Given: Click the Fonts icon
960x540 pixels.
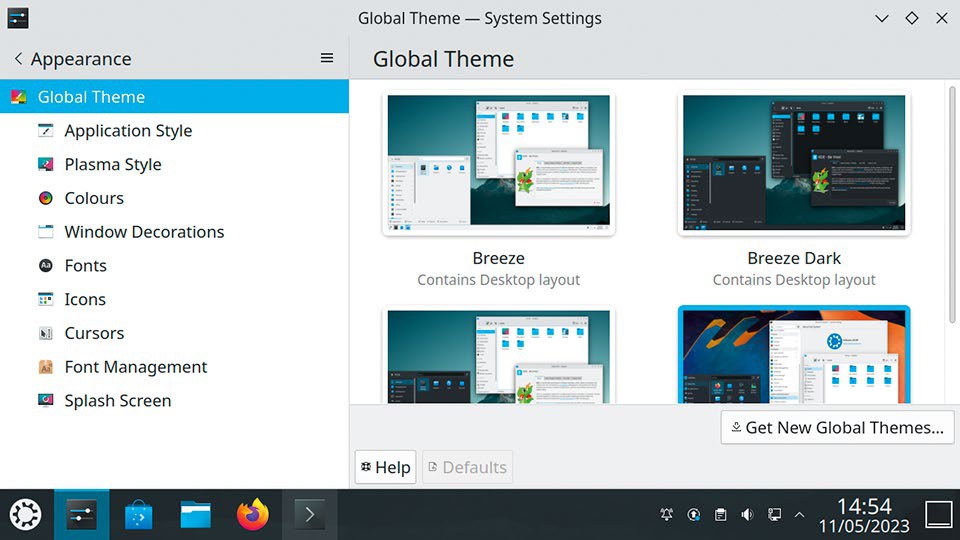Looking at the screenshot, I should point(46,265).
